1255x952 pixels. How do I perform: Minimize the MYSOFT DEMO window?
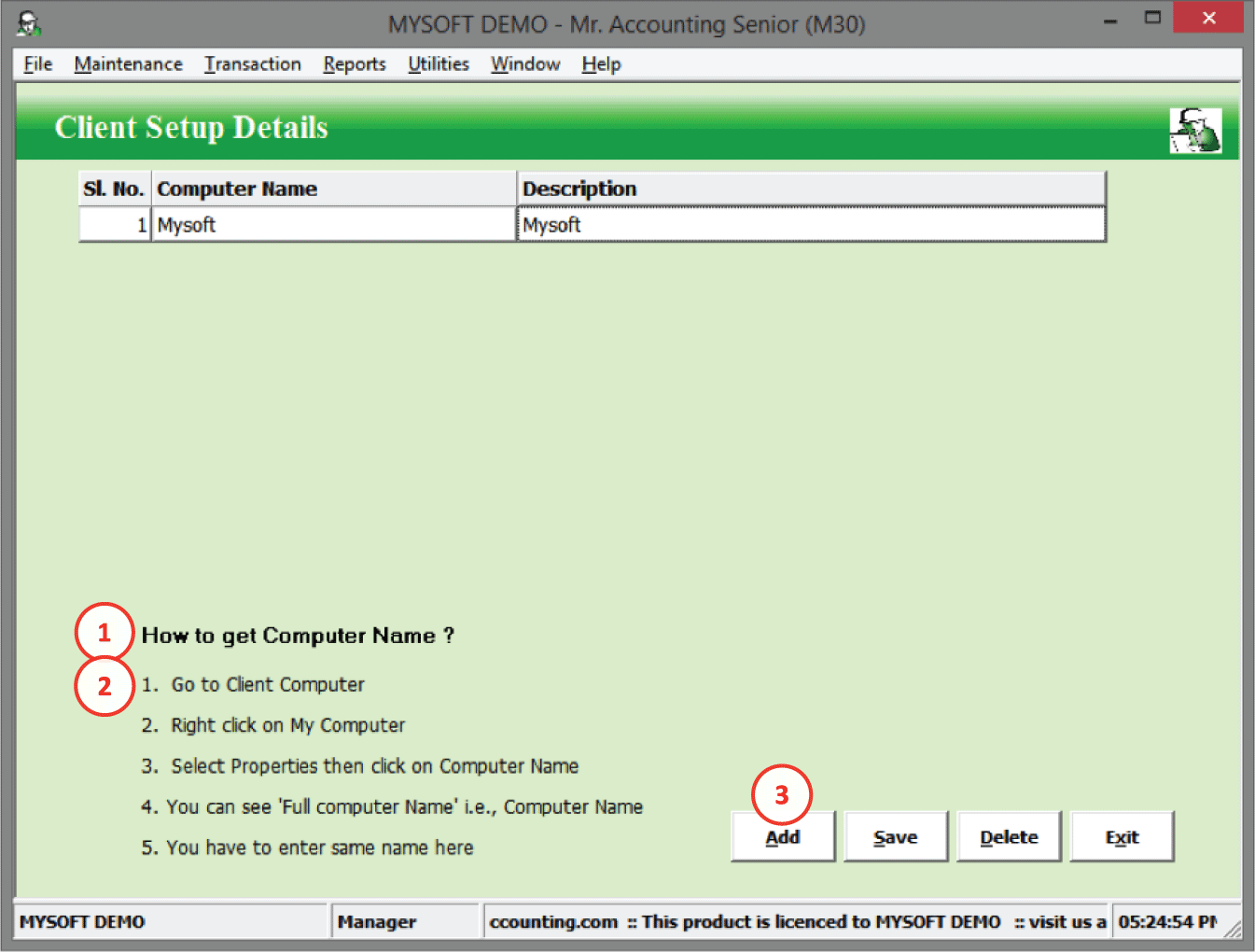1110,21
